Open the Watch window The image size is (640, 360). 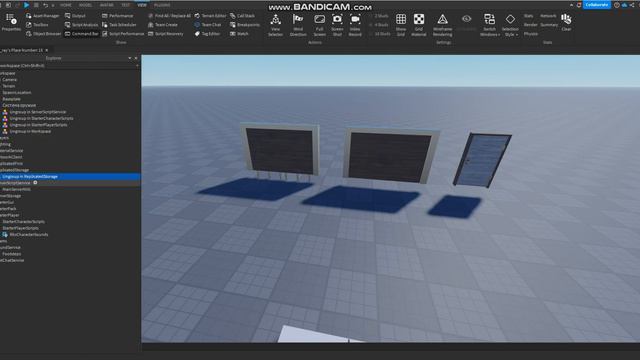point(239,34)
